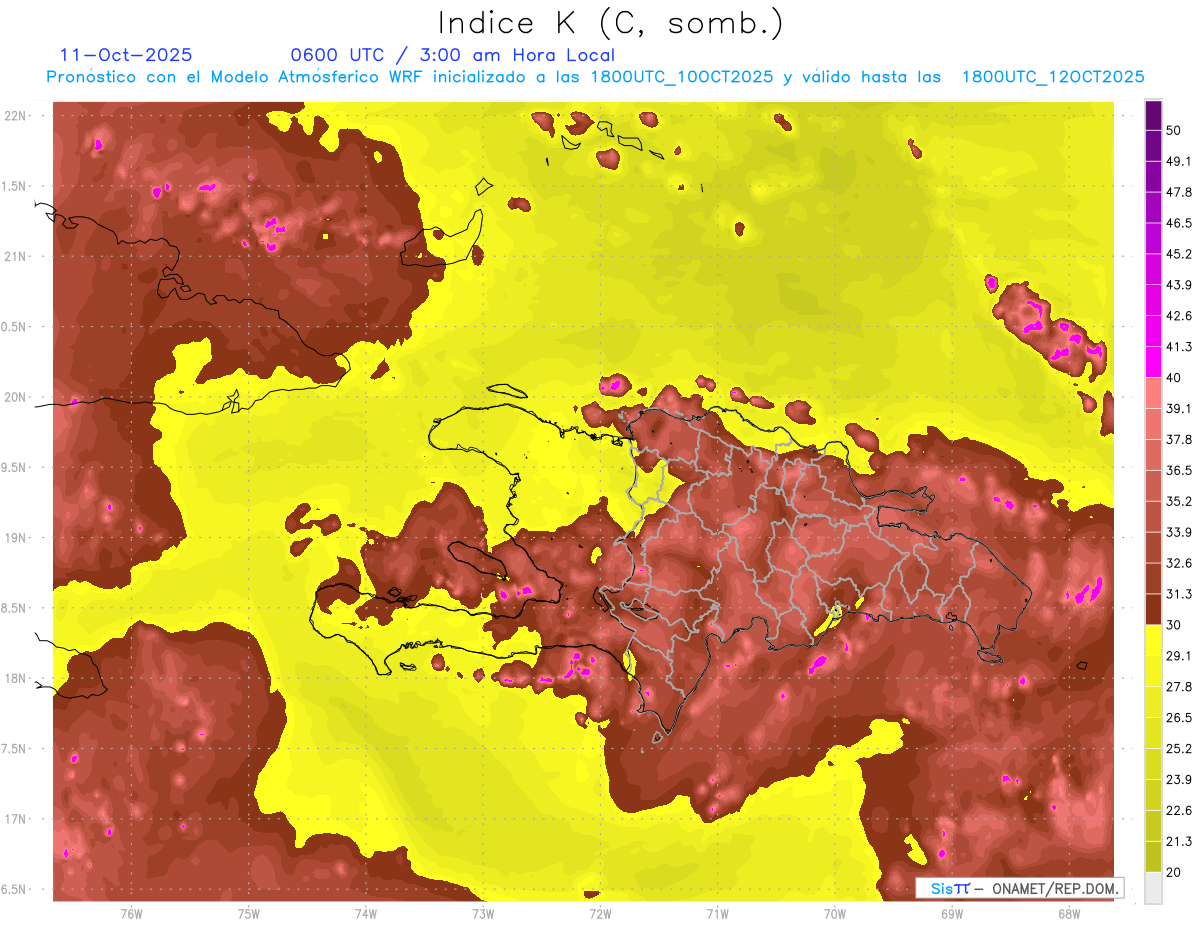Click the '74W' longitude label
The height and width of the screenshot is (927, 1200).
coord(366,913)
